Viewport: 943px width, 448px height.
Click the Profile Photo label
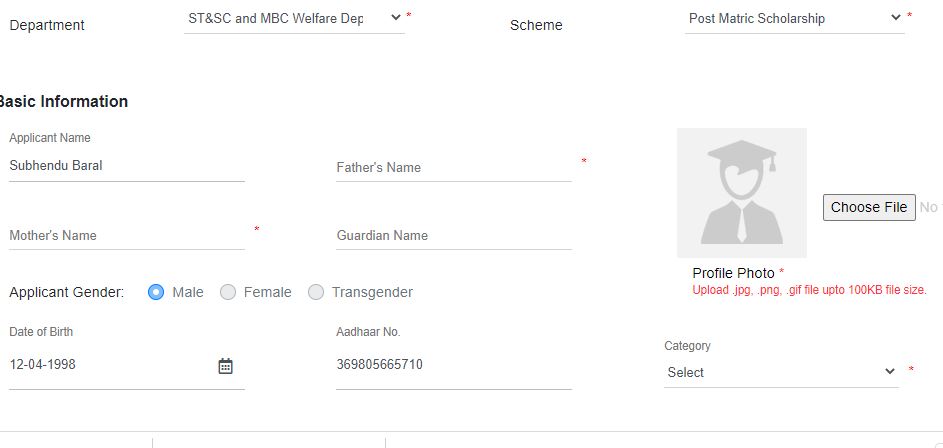733,273
